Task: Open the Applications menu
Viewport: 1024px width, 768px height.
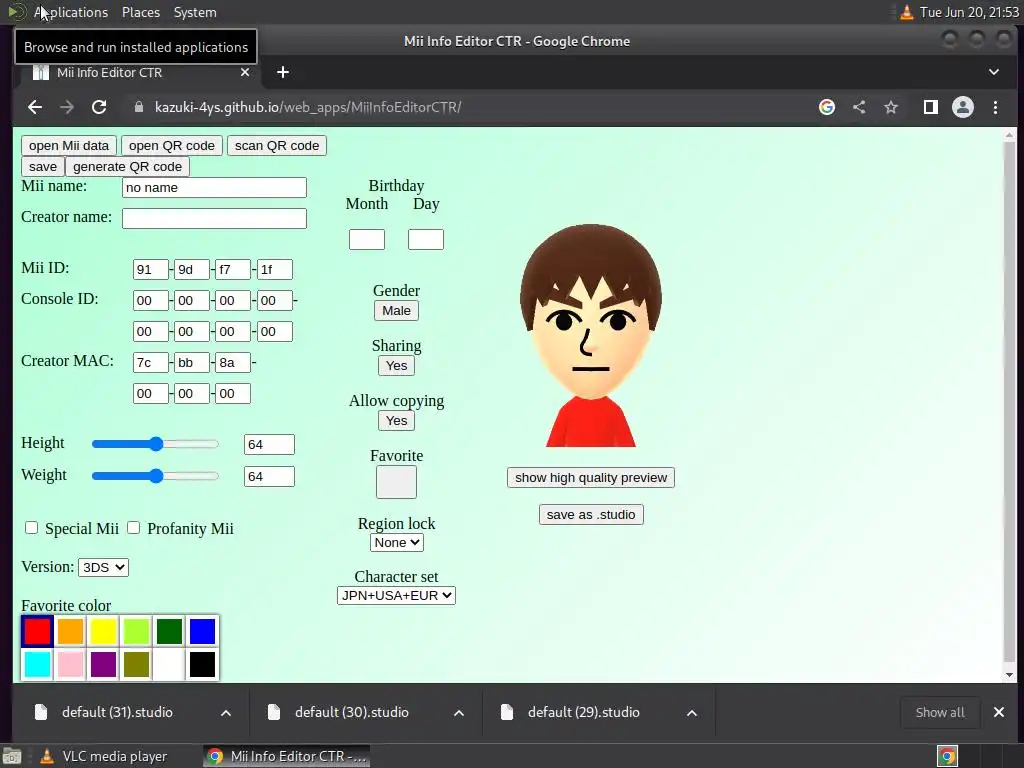Action: pos(71,12)
